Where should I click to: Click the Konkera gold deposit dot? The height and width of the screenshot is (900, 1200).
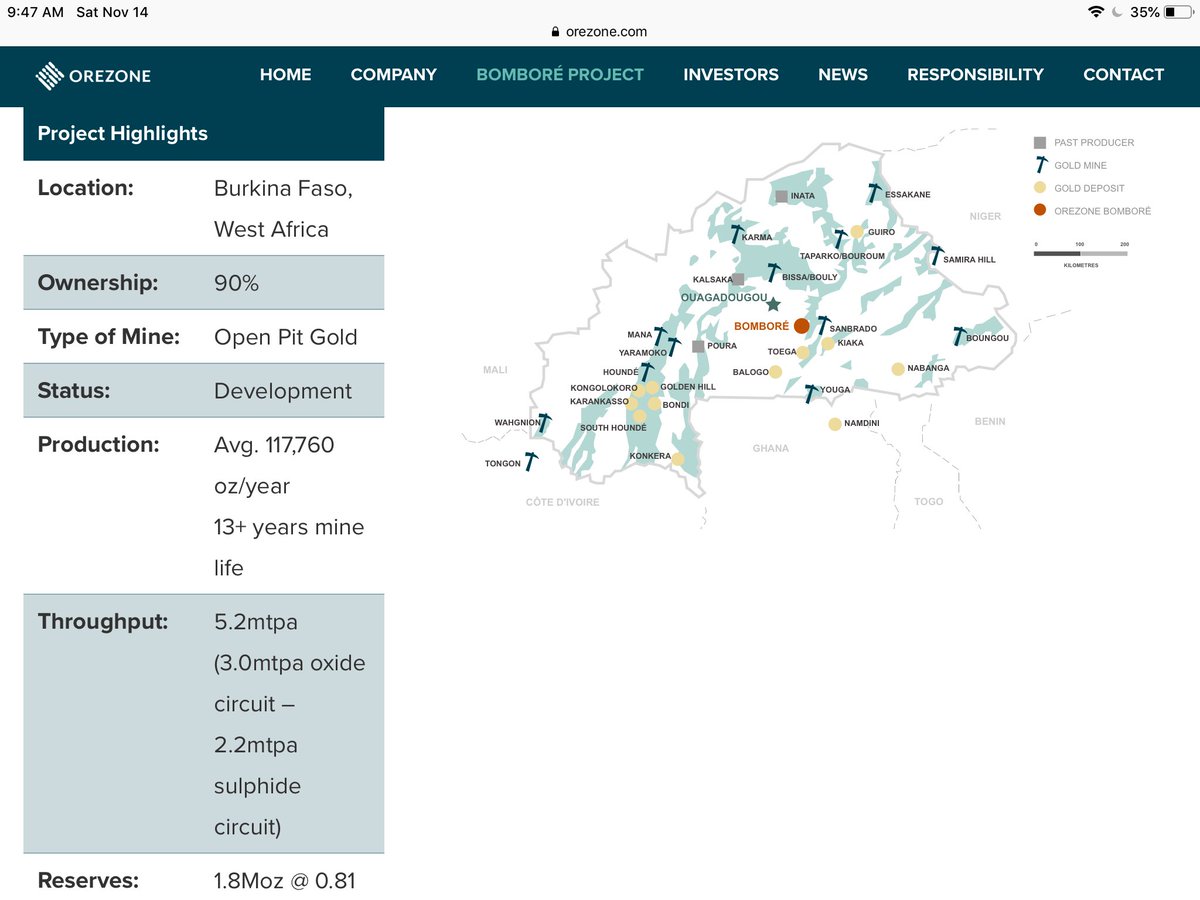678,459
